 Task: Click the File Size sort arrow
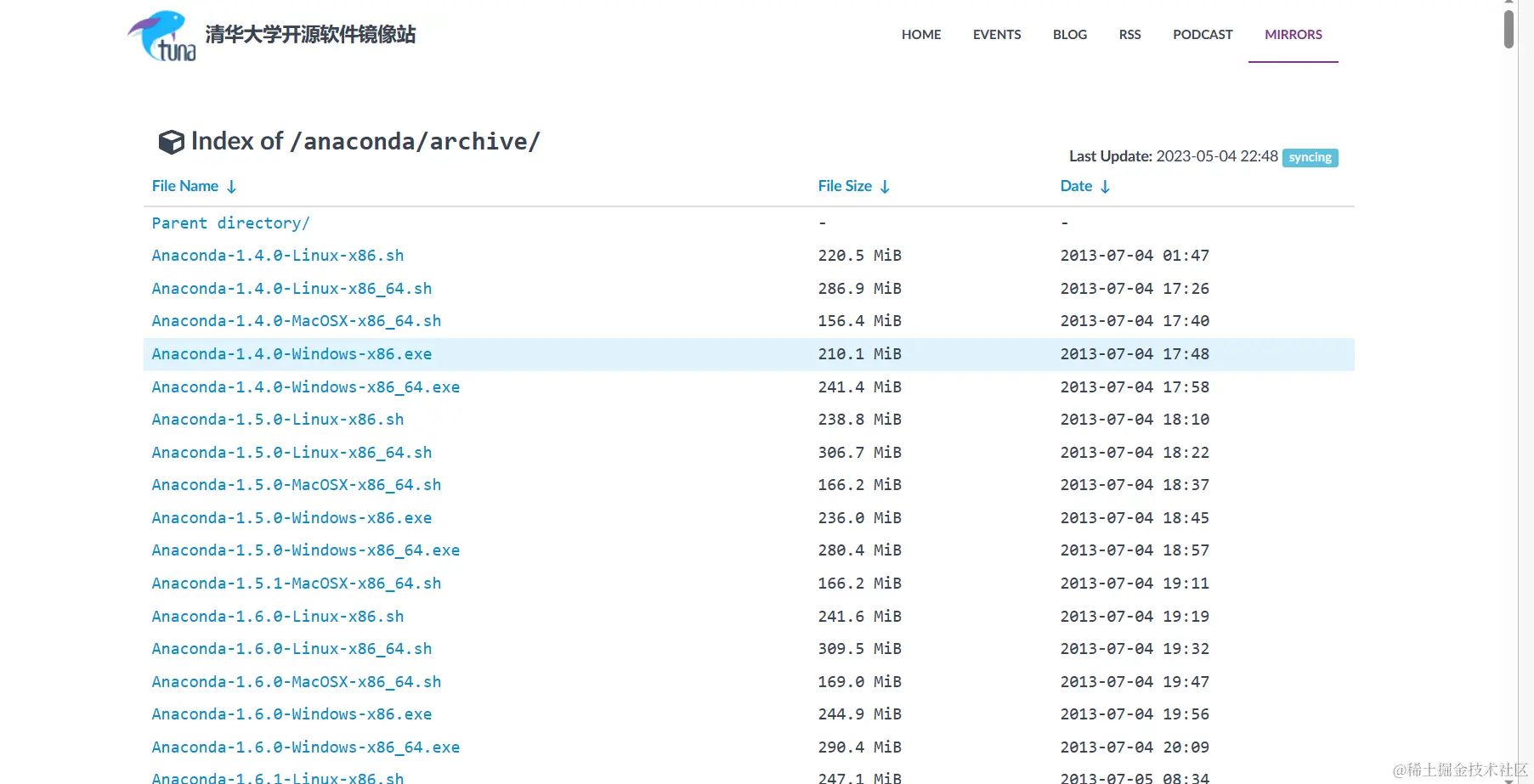(x=885, y=187)
